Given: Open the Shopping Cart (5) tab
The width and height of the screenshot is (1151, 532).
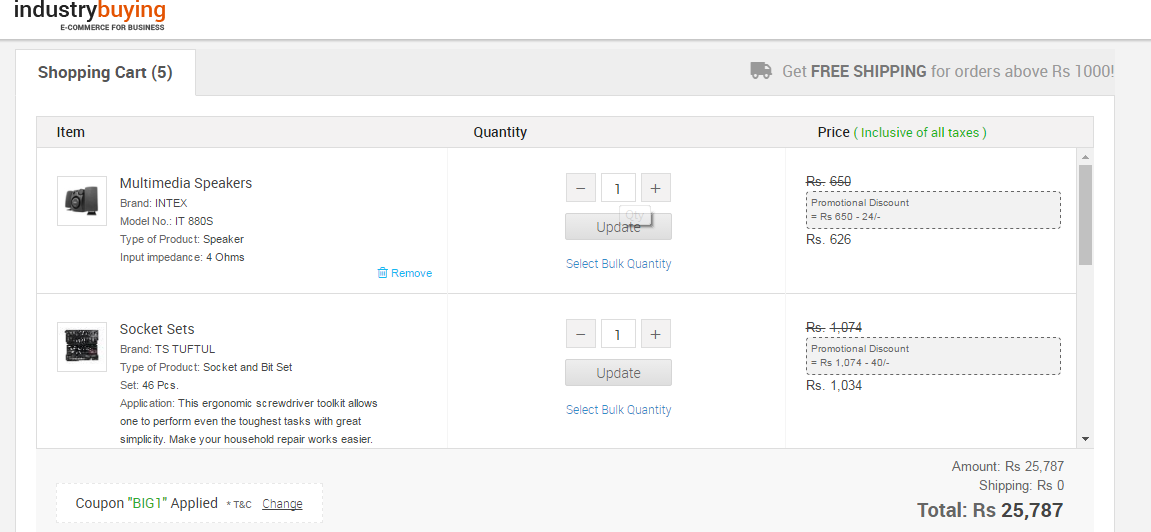Looking at the screenshot, I should pyautogui.click(x=105, y=73).
